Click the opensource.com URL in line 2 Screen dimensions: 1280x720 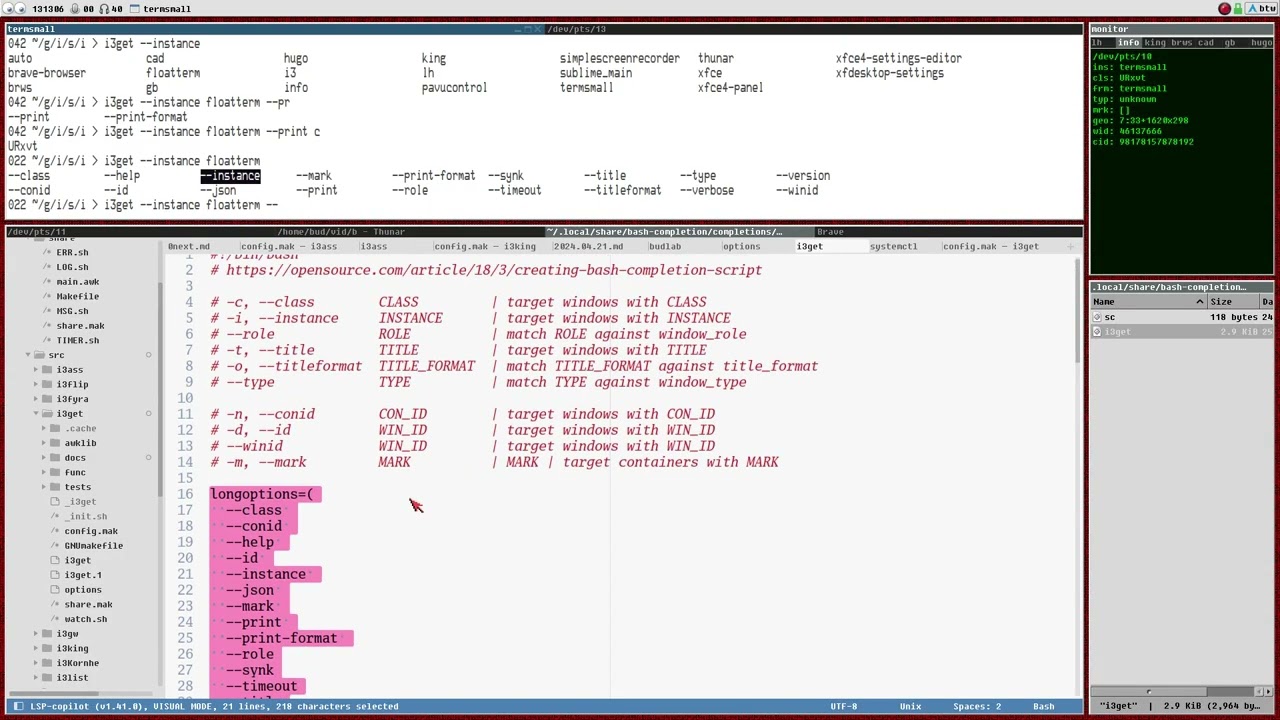click(x=493, y=270)
